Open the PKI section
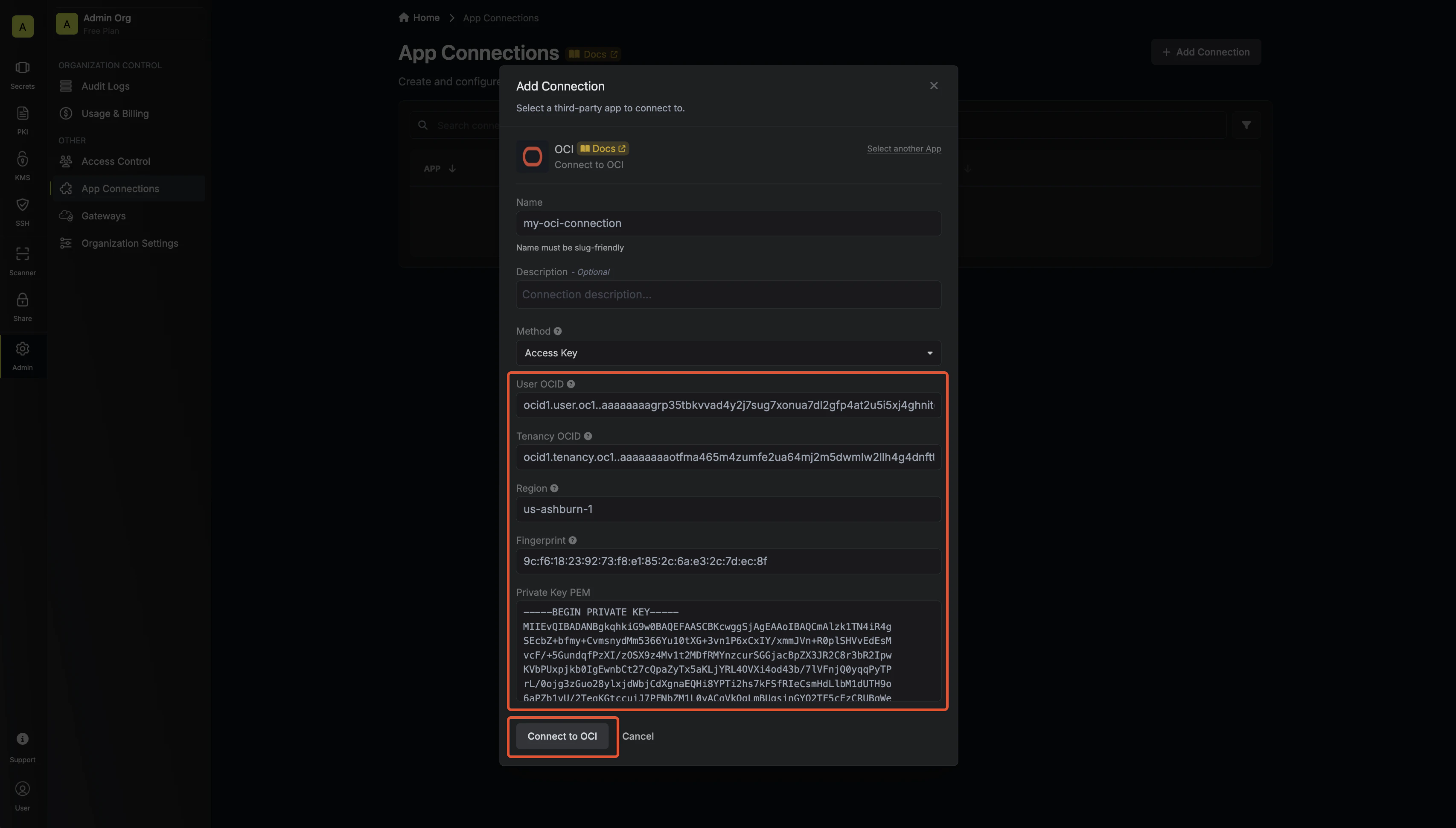Image resolution: width=1456 pixels, height=828 pixels. pyautogui.click(x=22, y=120)
